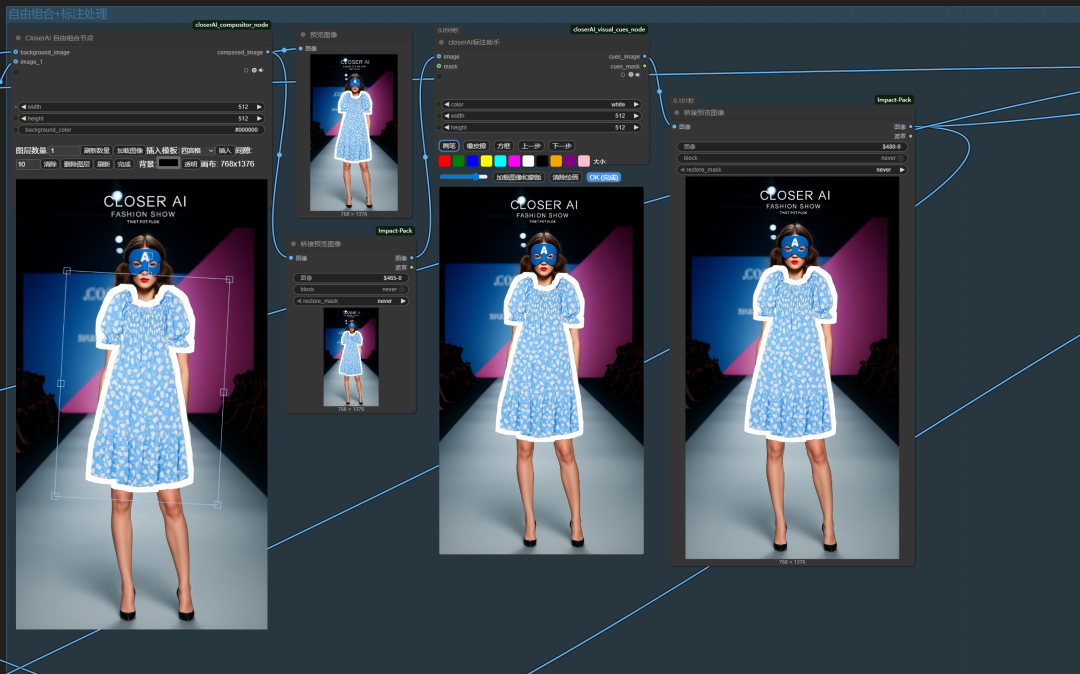1080x674 pixels.
Task: Select next color option in 标注助手 node
Action: [636, 104]
